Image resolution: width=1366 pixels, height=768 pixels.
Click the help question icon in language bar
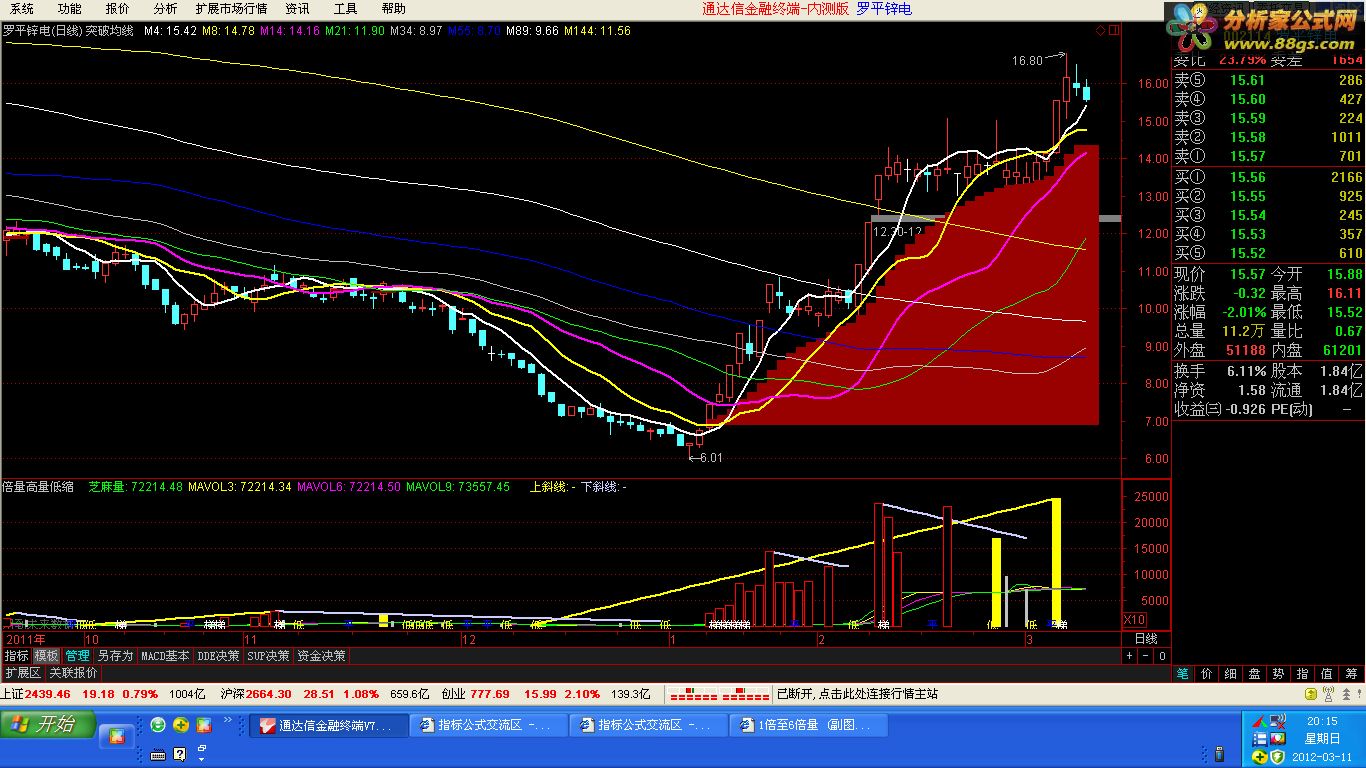[180, 754]
